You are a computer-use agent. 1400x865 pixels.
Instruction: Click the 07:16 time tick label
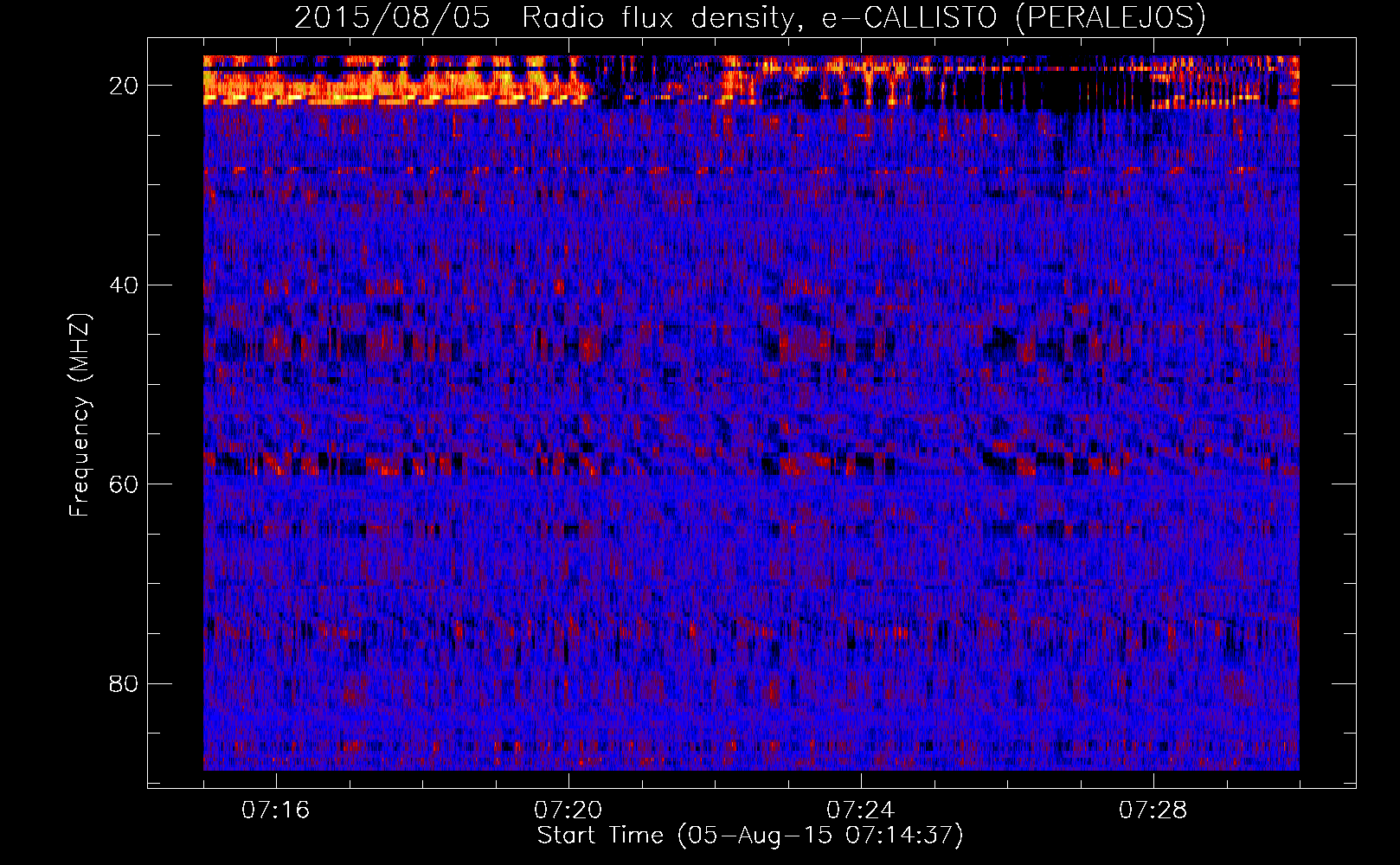click(x=276, y=811)
